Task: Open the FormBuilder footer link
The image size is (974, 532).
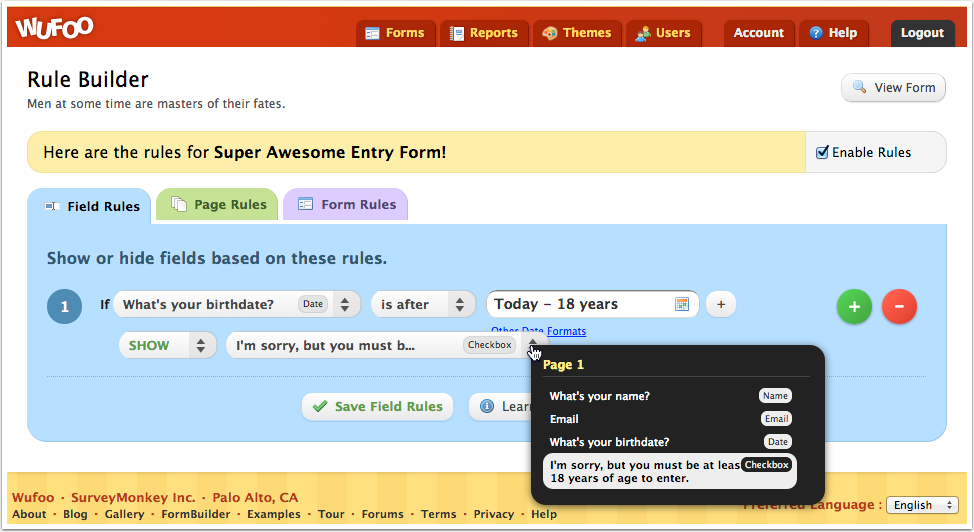Action: pos(196,514)
